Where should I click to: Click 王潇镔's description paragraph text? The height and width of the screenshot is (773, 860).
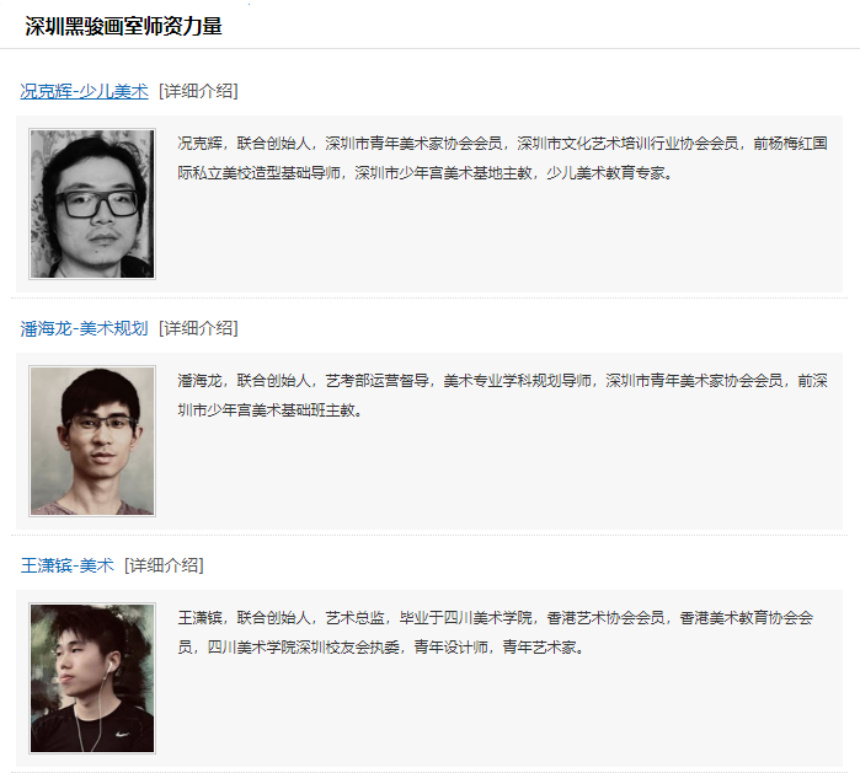click(495, 633)
